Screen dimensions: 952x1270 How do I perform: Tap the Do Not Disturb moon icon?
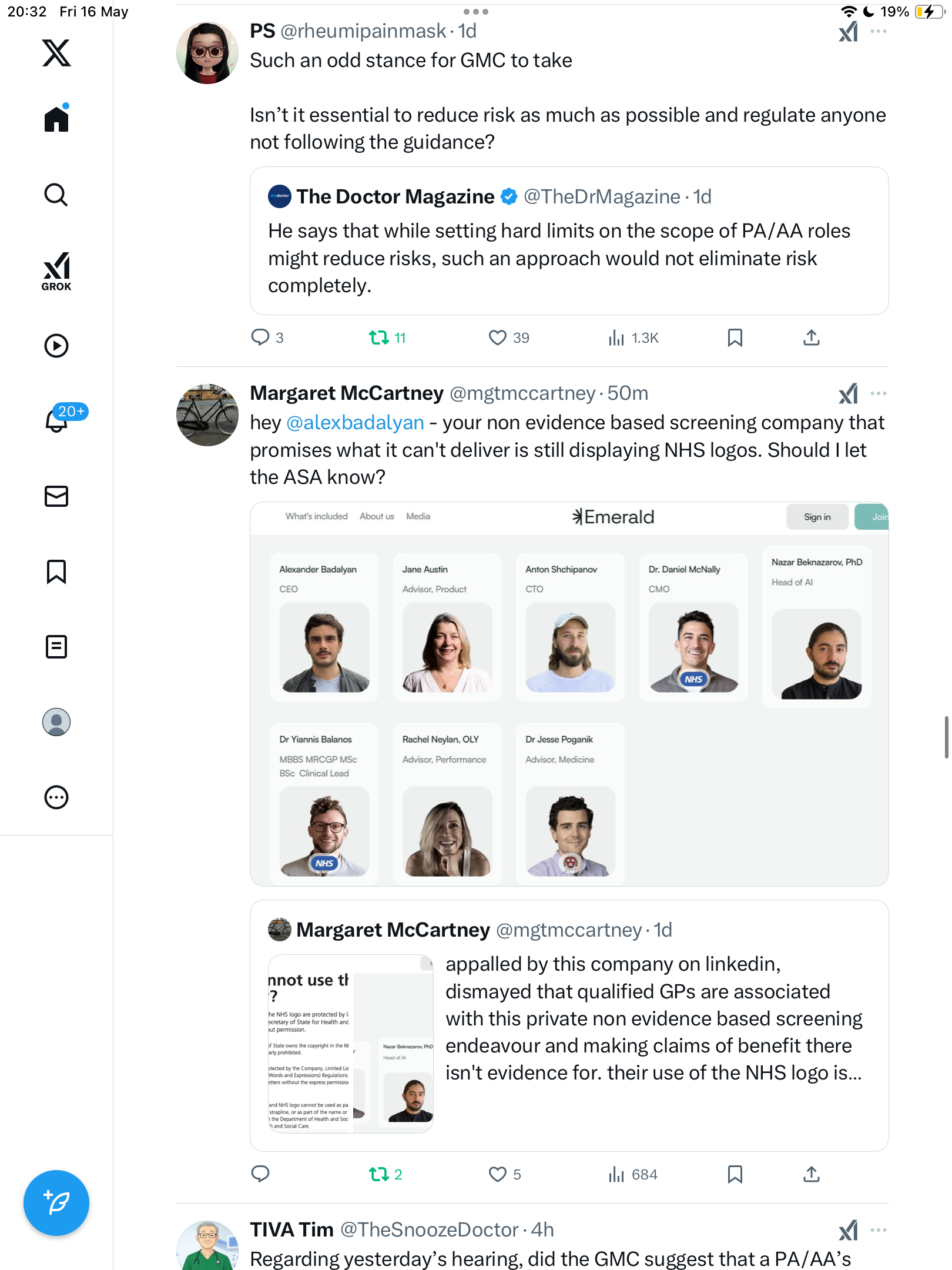(x=869, y=12)
